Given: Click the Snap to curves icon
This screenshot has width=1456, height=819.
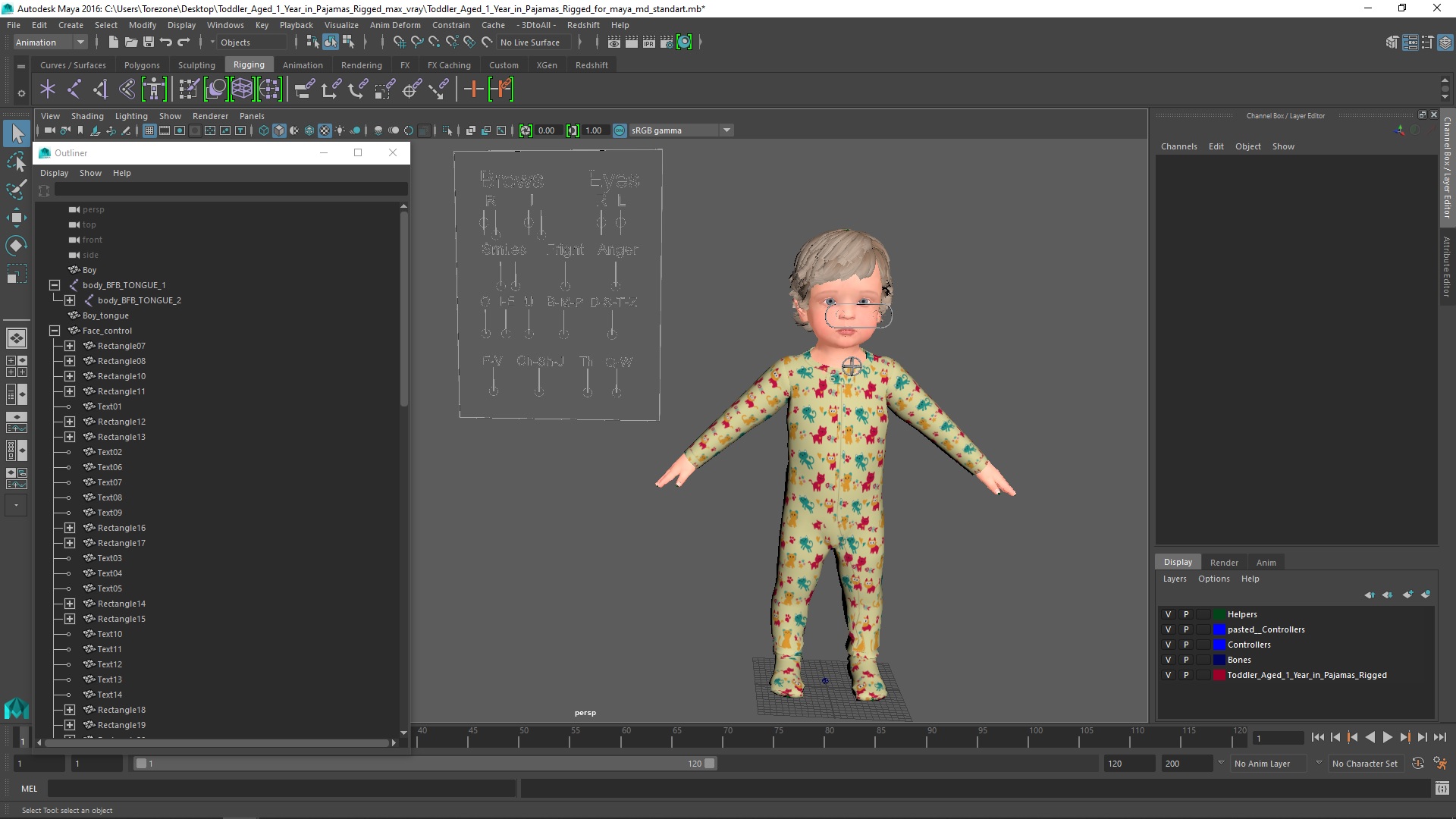Looking at the screenshot, I should click(x=416, y=42).
